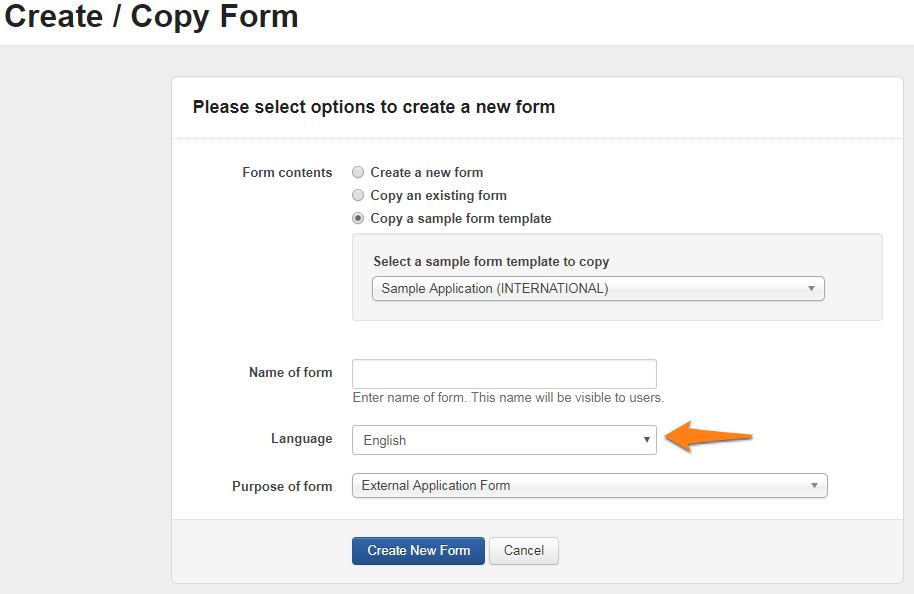Click the 'Select a sample form template to copy' label

tap(491, 262)
